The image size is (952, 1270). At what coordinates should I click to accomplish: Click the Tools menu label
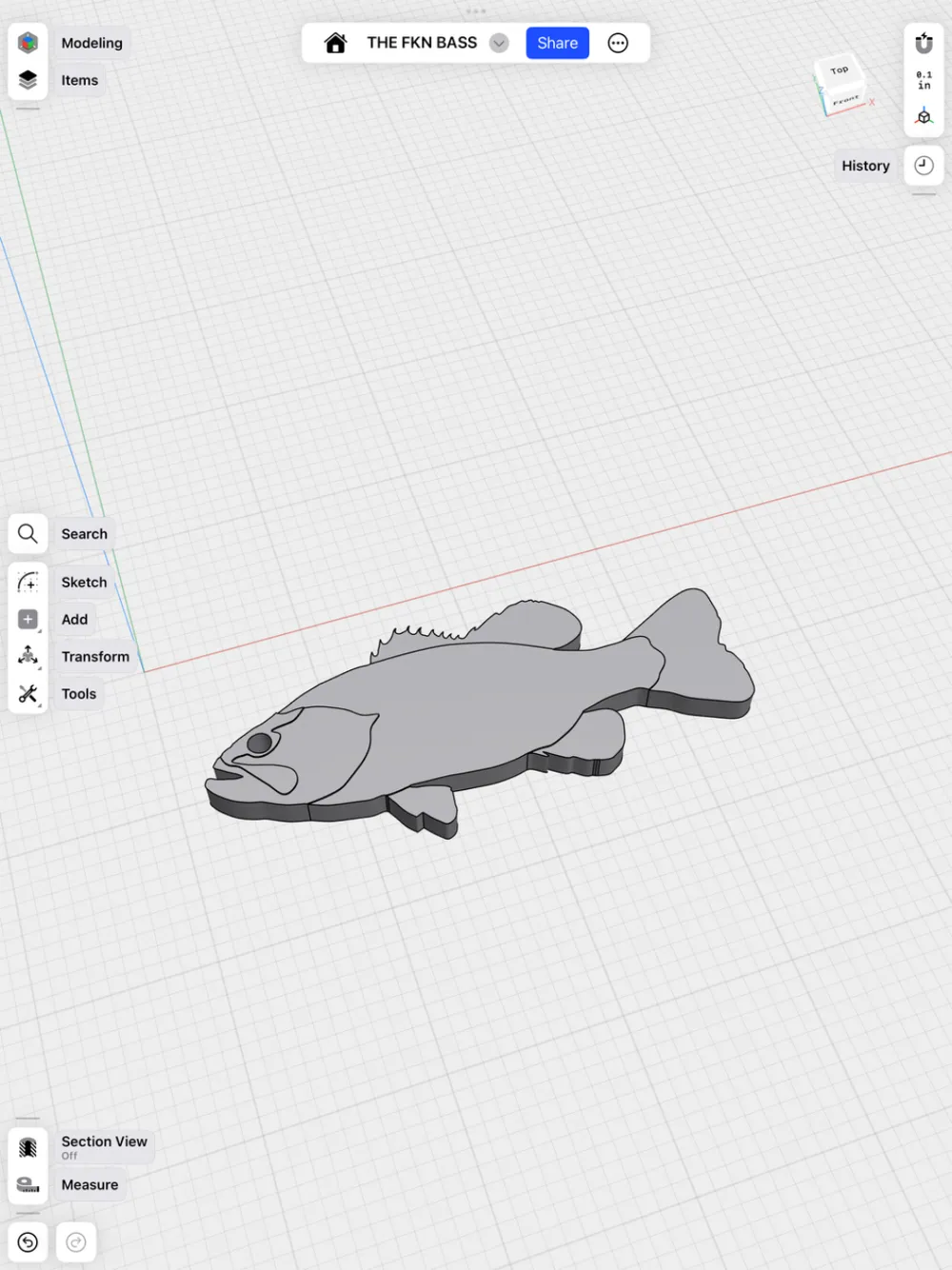pyautogui.click(x=79, y=694)
